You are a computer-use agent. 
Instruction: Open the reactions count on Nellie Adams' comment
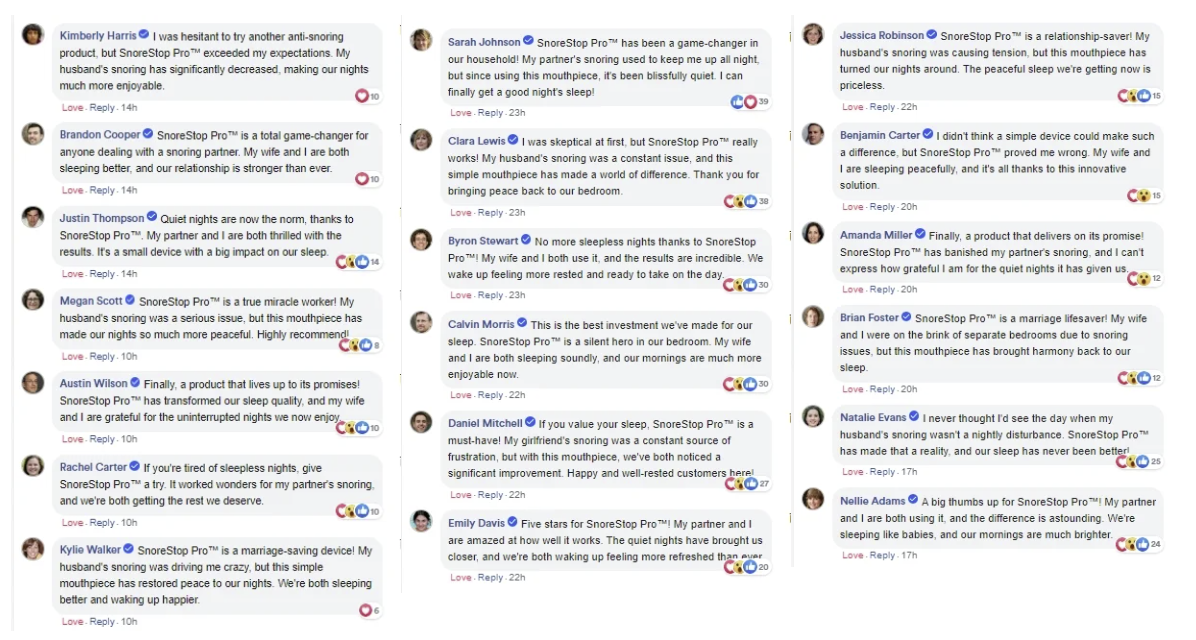(x=1156, y=545)
